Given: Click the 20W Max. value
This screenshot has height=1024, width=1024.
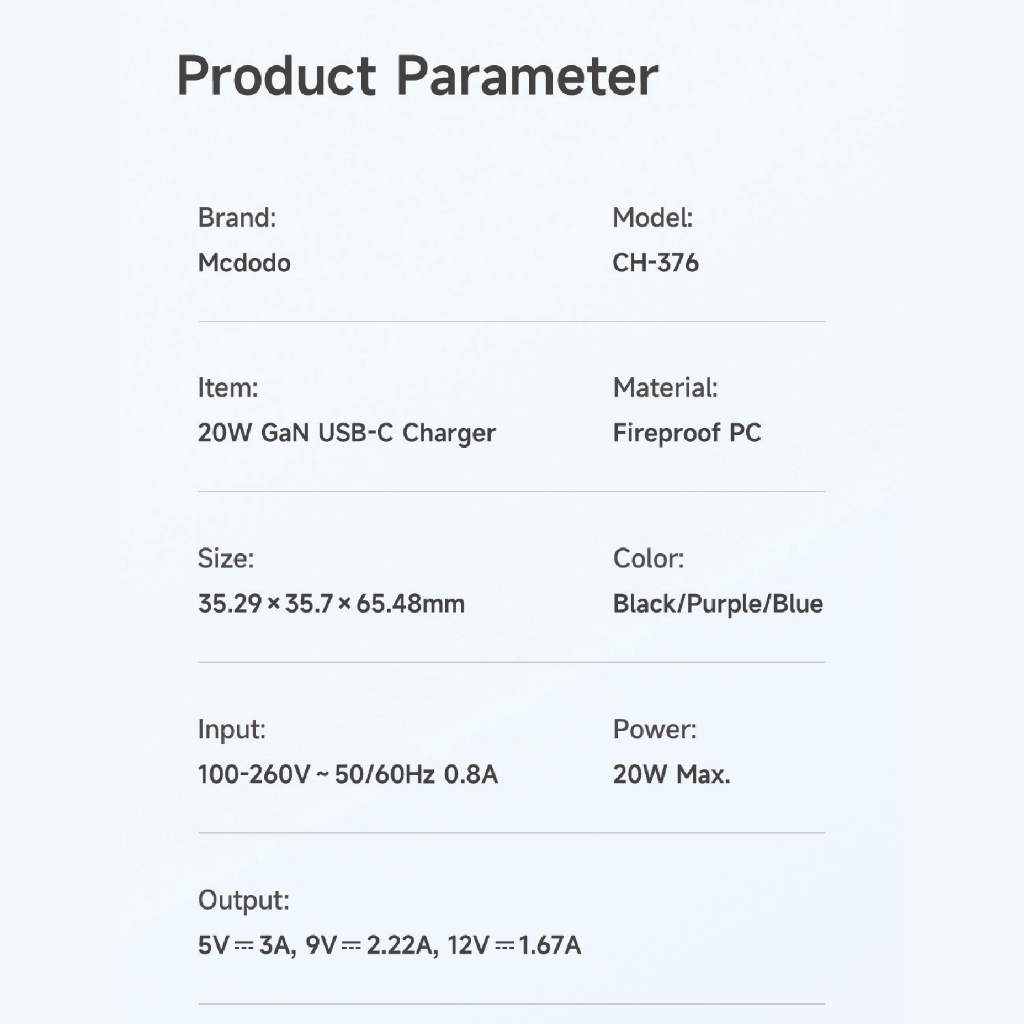Looking at the screenshot, I should point(671,775).
